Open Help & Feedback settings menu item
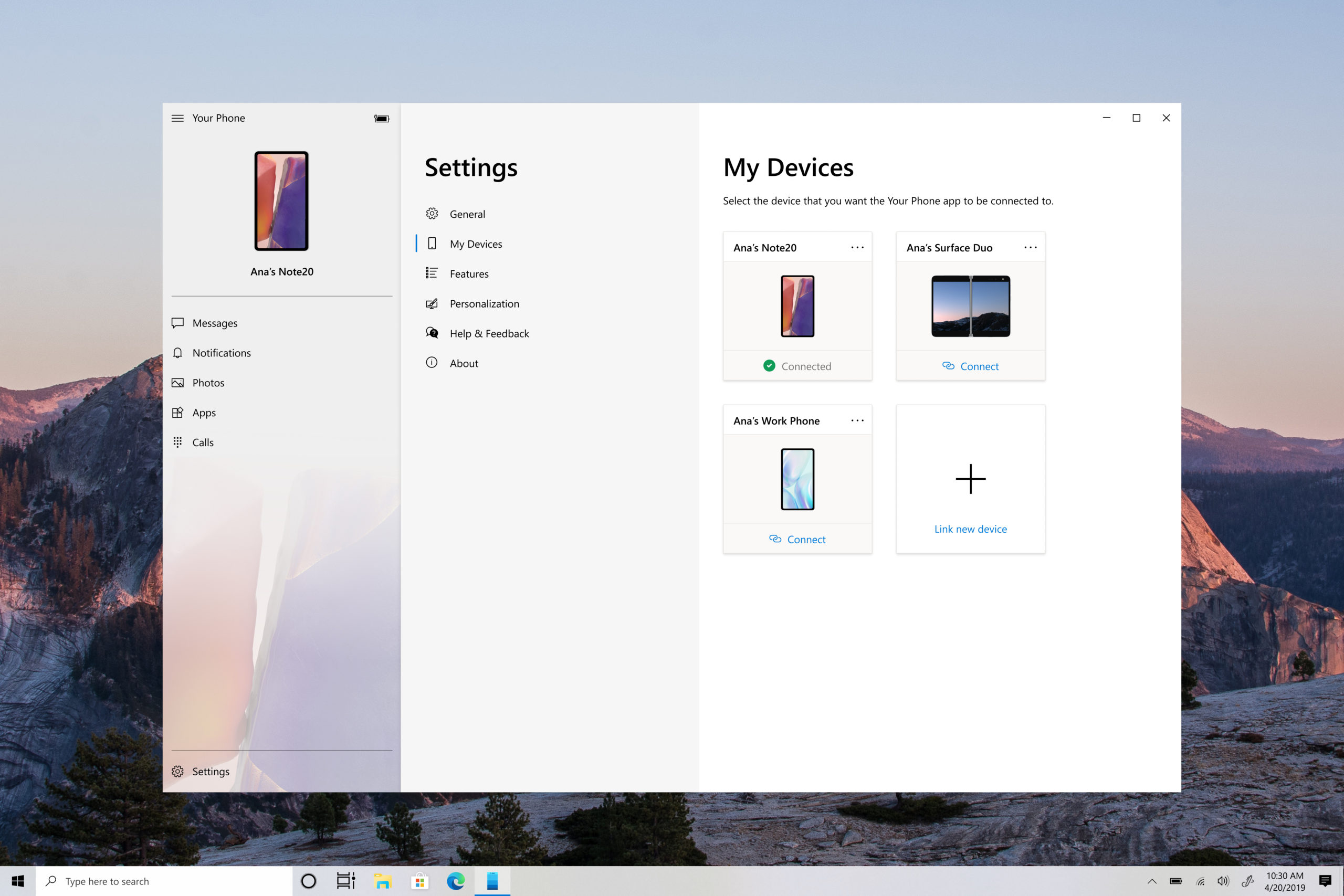Image resolution: width=1344 pixels, height=896 pixels. [x=489, y=333]
